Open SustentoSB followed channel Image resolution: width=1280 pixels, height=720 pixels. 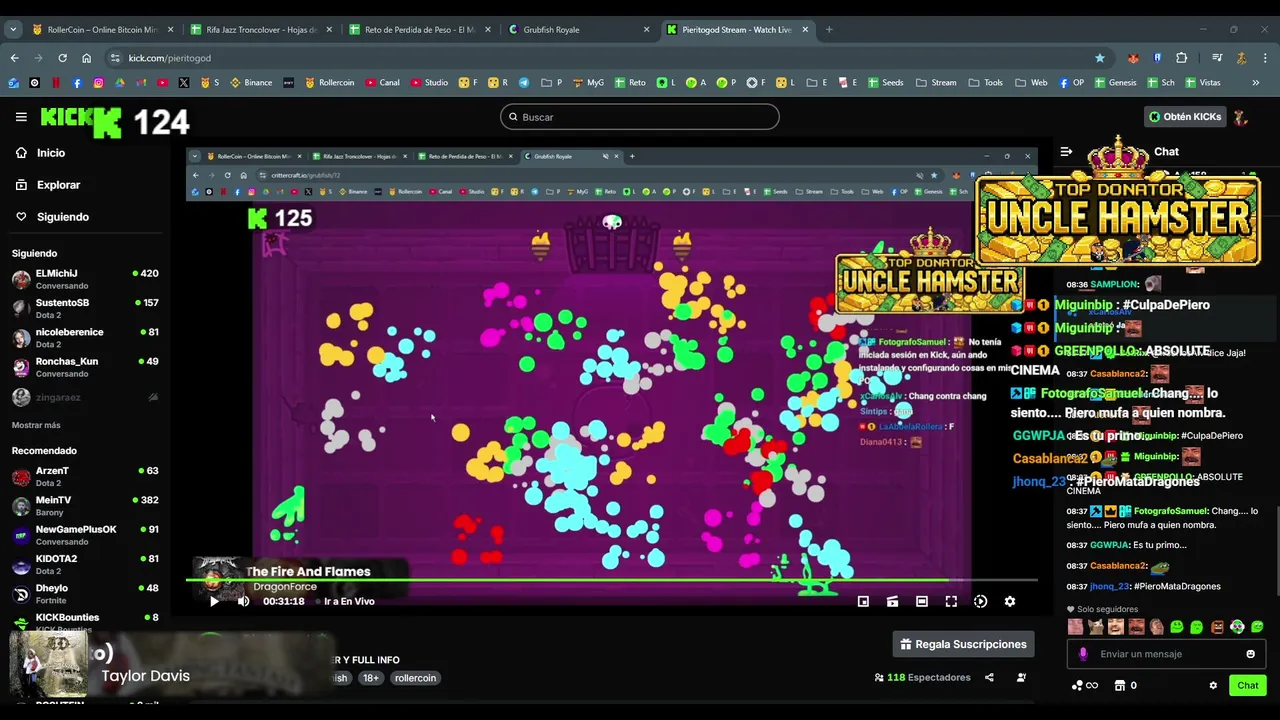click(85, 308)
